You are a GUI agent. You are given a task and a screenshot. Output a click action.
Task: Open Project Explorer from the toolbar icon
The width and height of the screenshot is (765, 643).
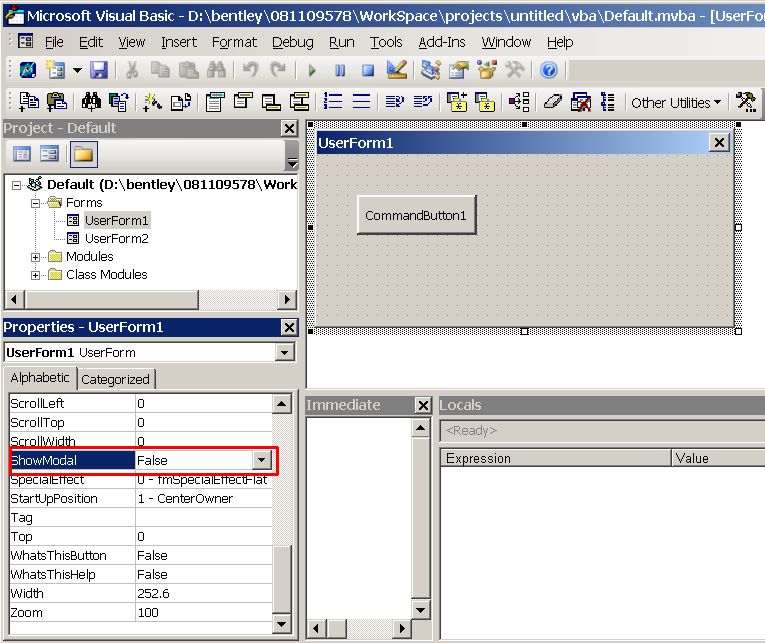coord(430,71)
